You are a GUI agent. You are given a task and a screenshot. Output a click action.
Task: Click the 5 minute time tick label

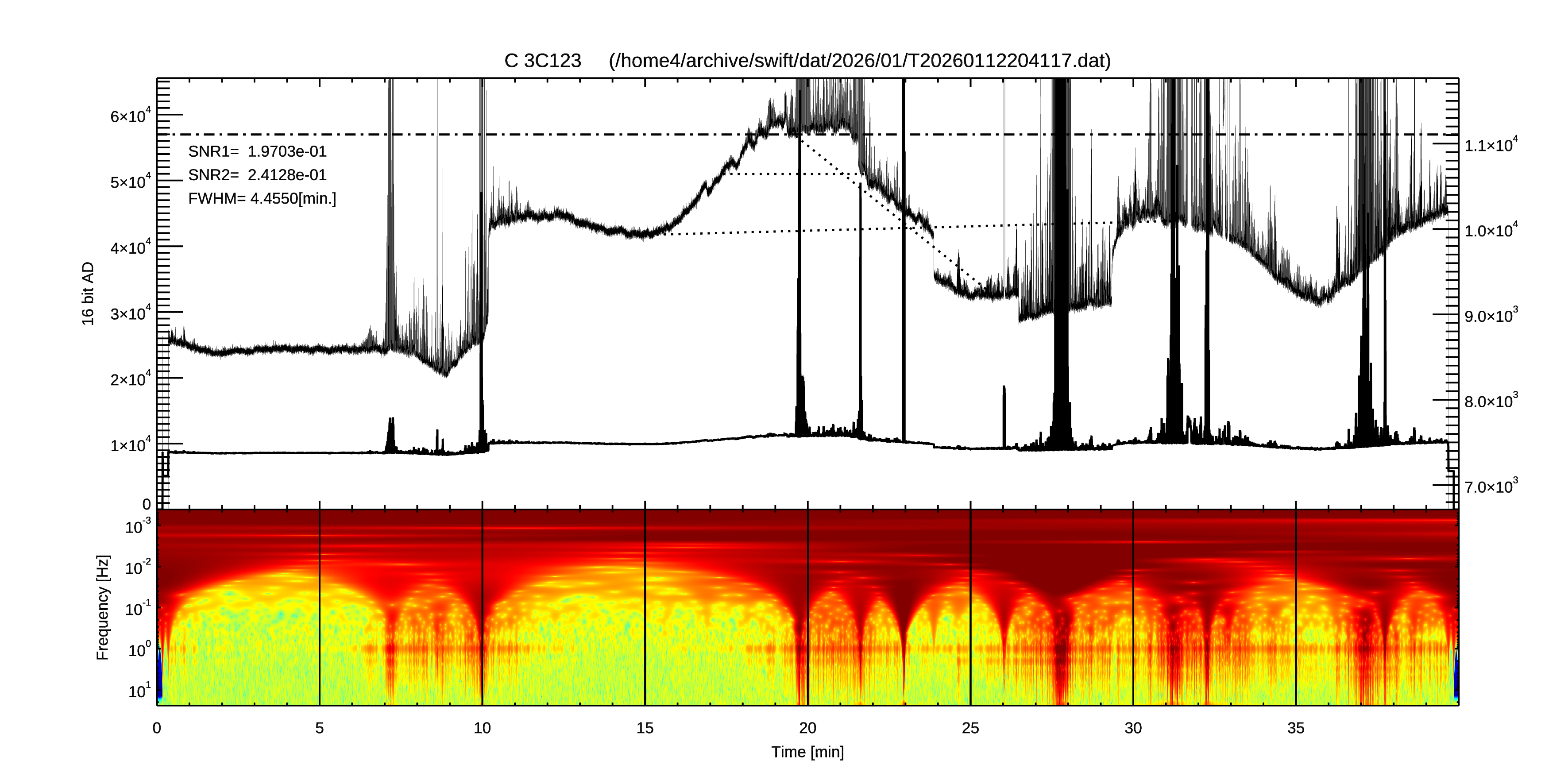pyautogui.click(x=319, y=728)
